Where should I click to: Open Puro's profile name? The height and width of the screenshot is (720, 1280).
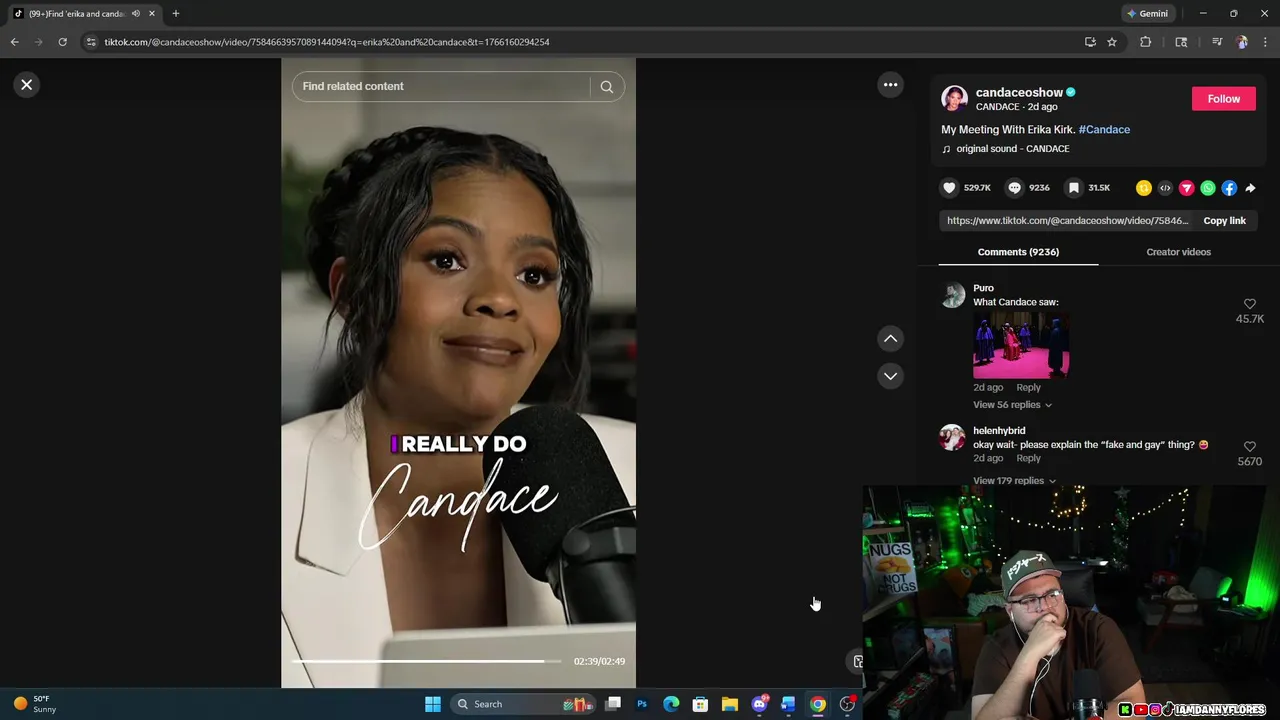(x=983, y=288)
